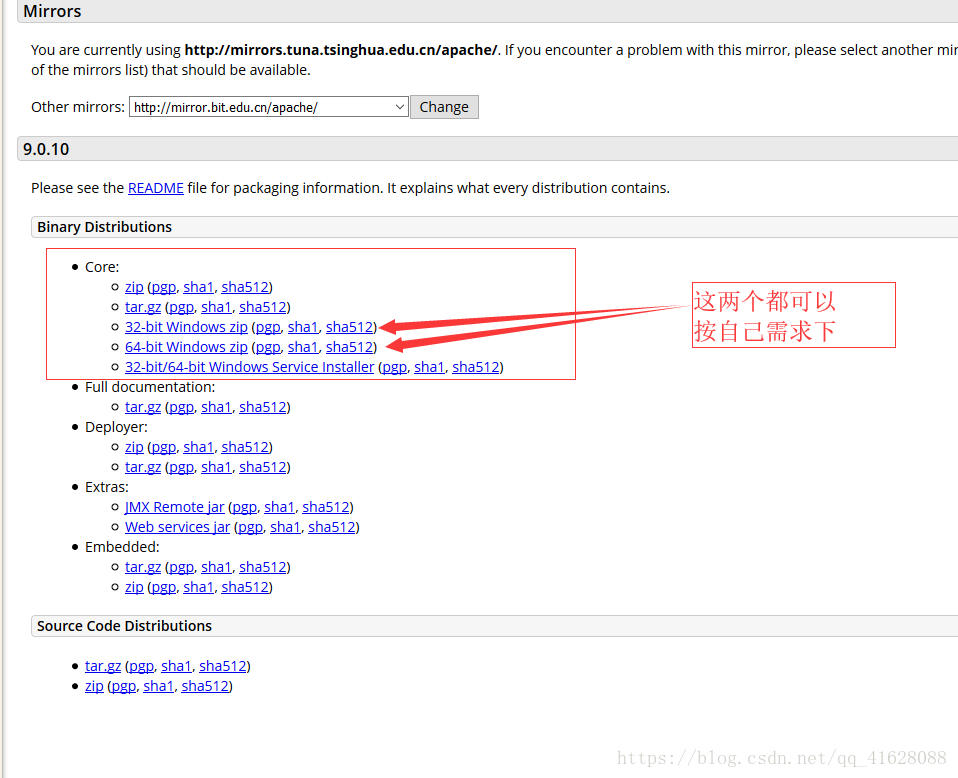958x778 pixels.
Task: Download the Core tar.gz distribution
Action: [x=143, y=307]
